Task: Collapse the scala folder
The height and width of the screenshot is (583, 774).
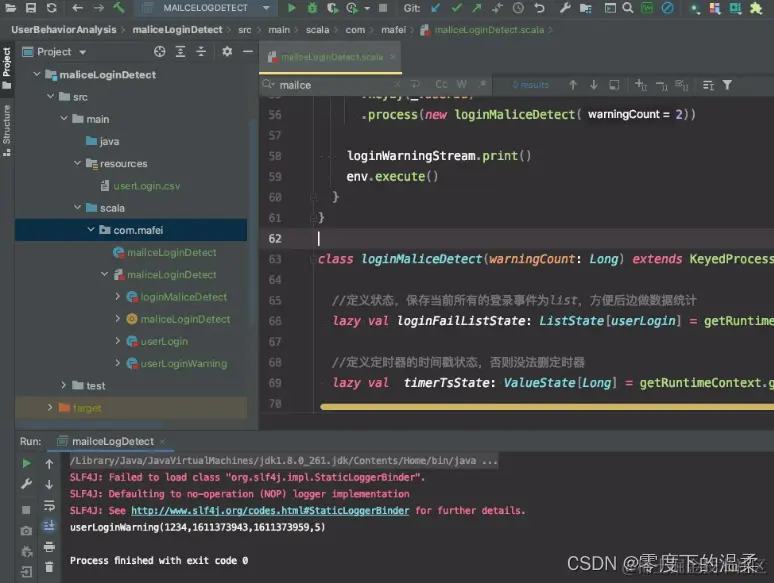Action: click(x=77, y=207)
